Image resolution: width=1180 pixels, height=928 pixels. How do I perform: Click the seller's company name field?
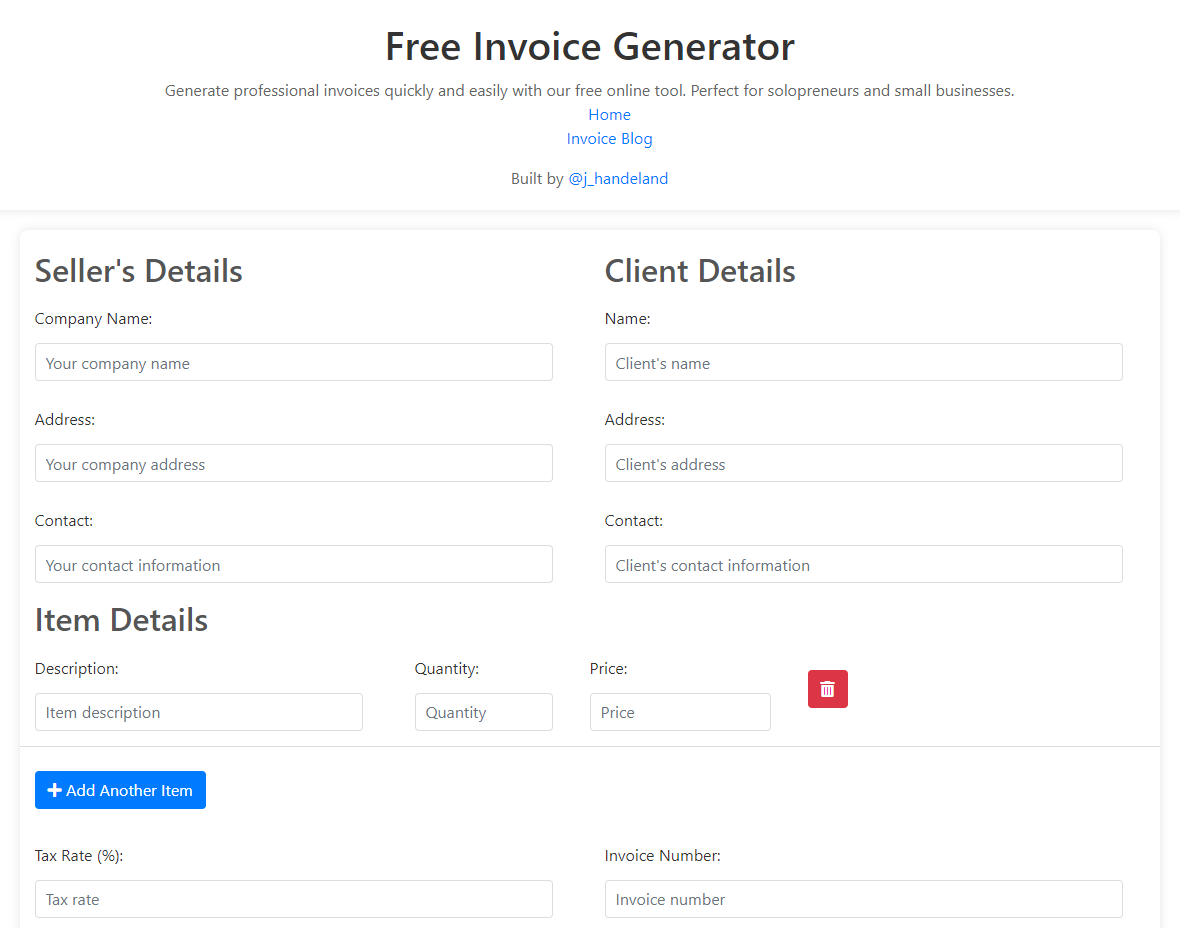(x=293, y=362)
